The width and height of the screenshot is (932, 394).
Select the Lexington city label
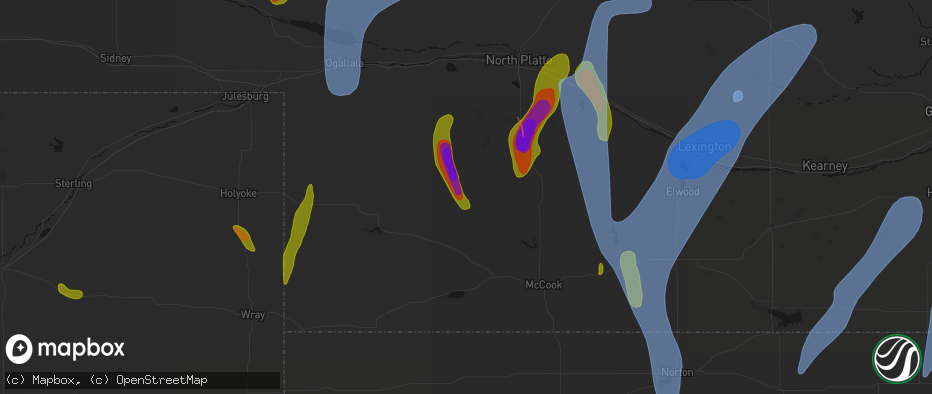pyautogui.click(x=704, y=147)
